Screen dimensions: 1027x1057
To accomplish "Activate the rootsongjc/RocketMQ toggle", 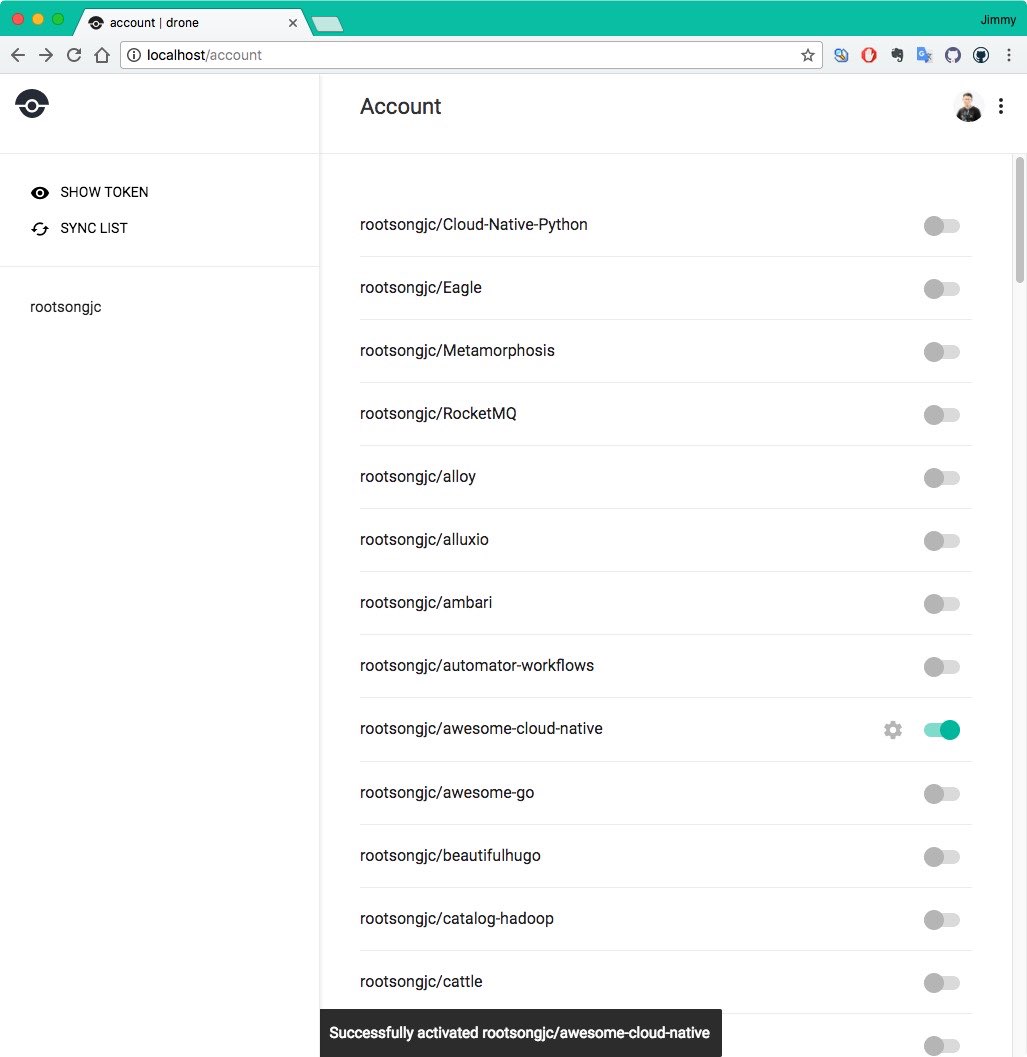I will click(x=941, y=415).
